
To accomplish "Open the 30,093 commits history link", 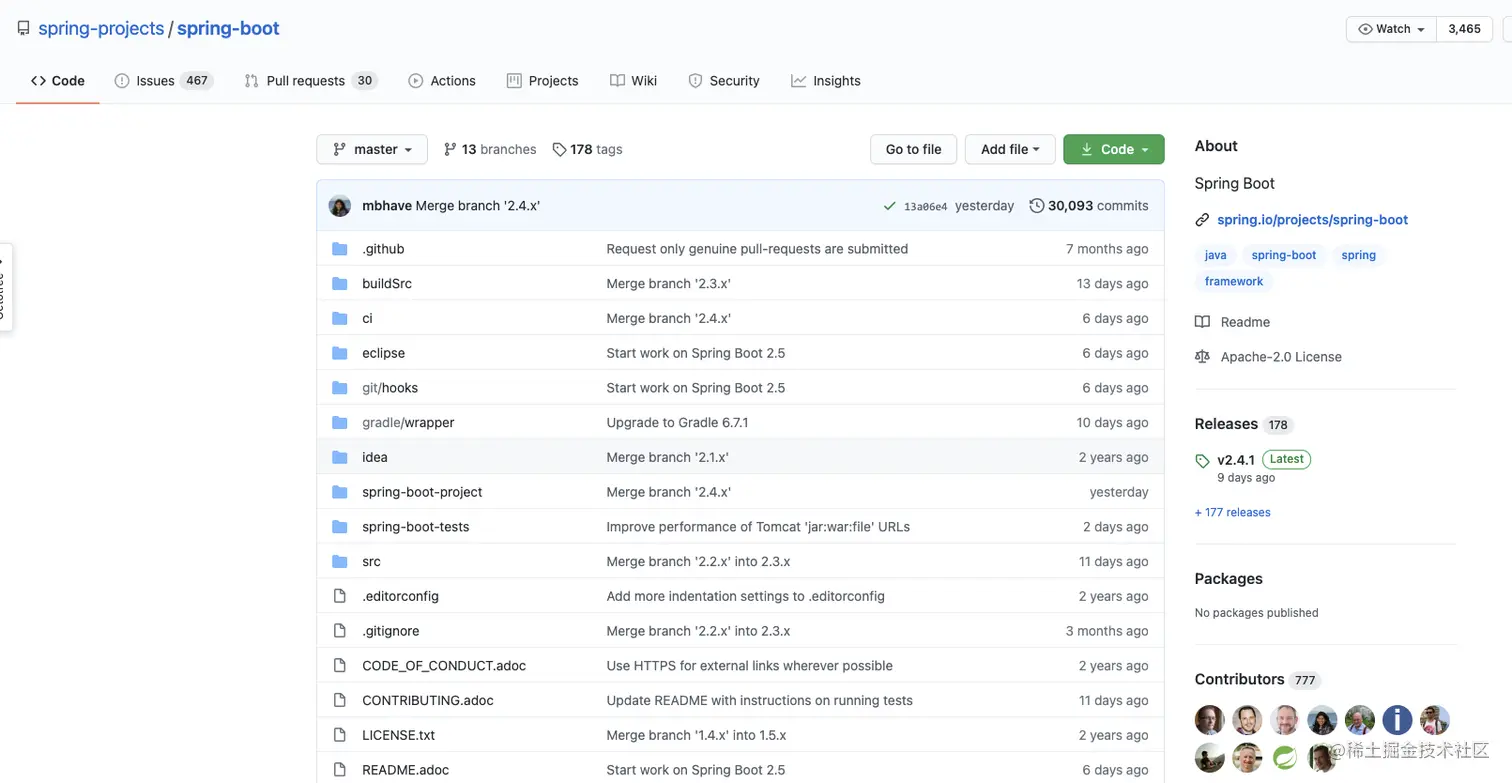I will (x=1089, y=206).
